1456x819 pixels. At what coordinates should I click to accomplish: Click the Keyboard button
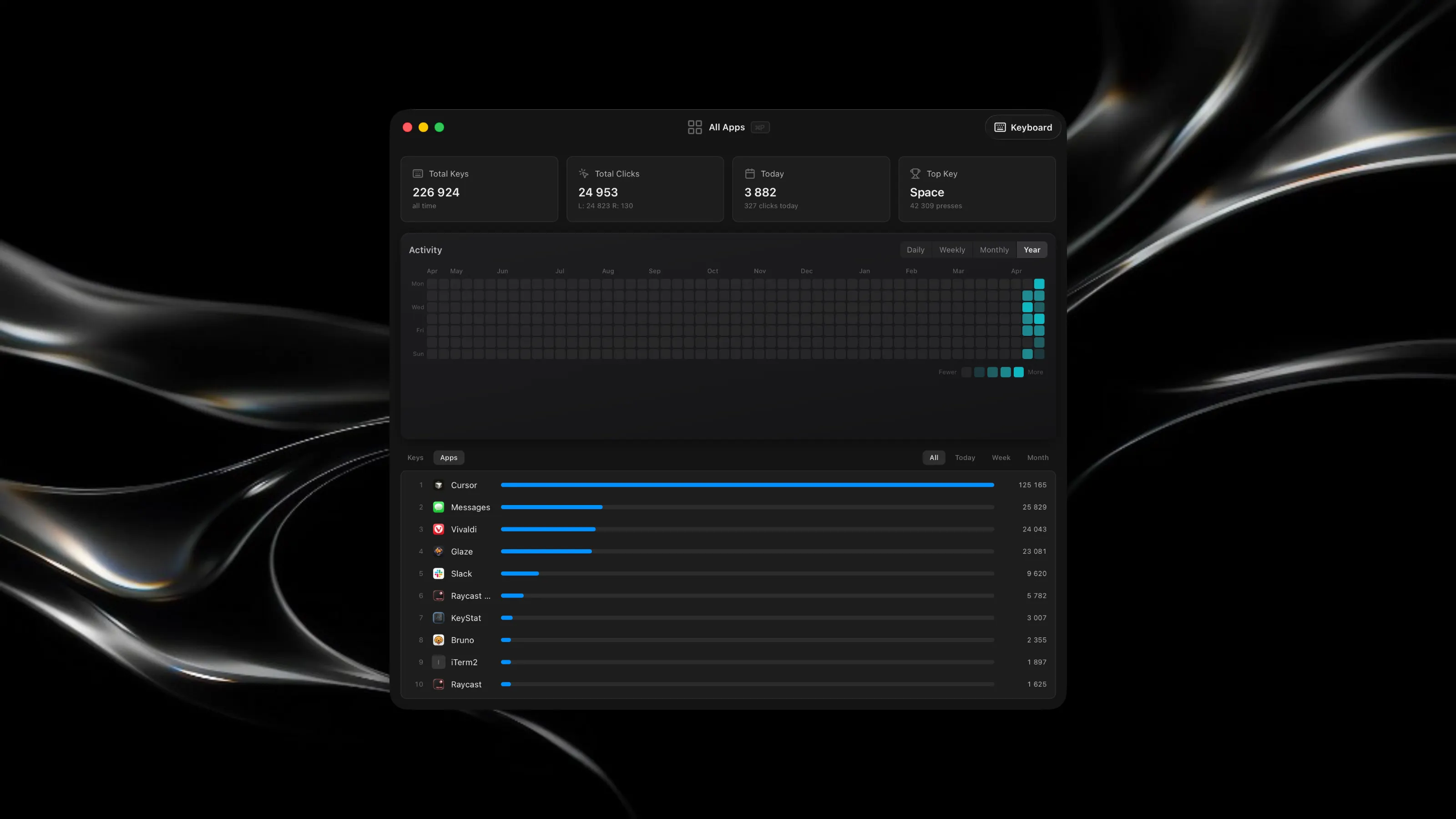point(1023,127)
